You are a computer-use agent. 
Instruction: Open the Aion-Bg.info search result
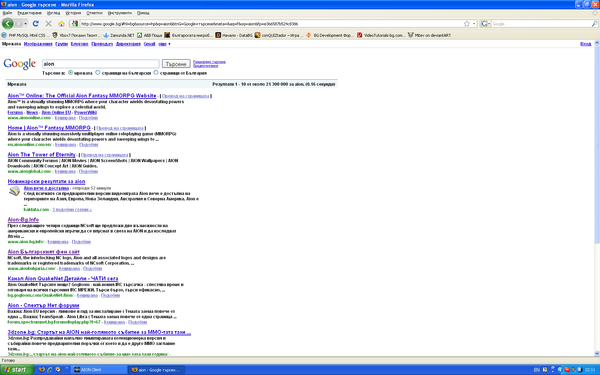coord(23,220)
